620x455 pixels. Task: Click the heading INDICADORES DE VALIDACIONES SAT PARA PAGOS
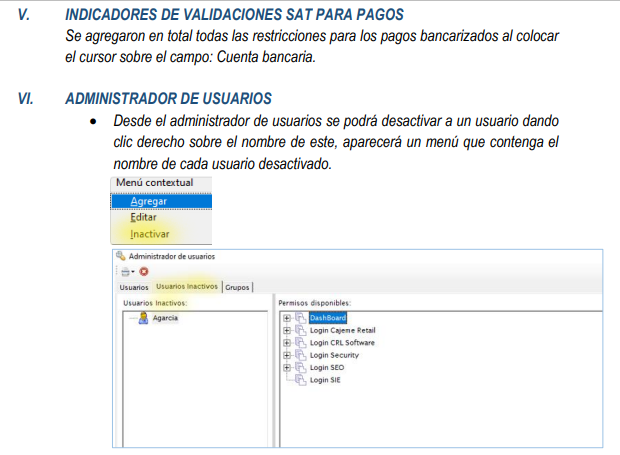234,15
